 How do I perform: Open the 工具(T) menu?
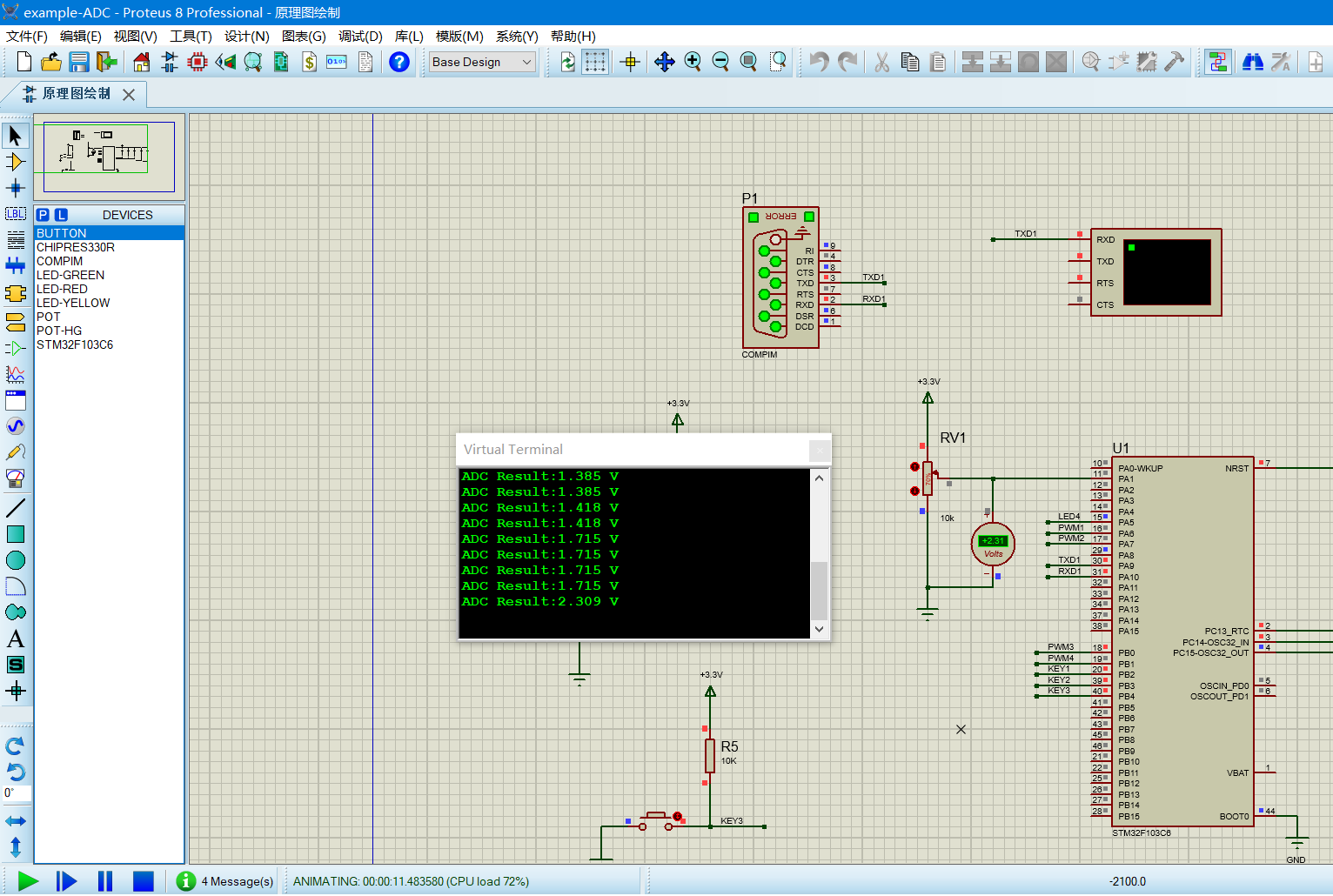191,37
